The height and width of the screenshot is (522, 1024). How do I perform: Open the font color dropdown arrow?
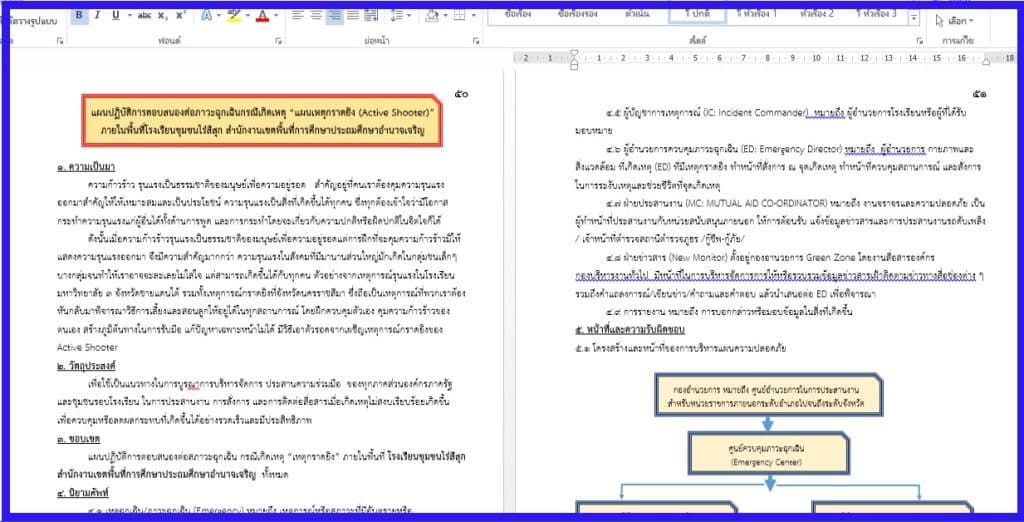coord(277,16)
